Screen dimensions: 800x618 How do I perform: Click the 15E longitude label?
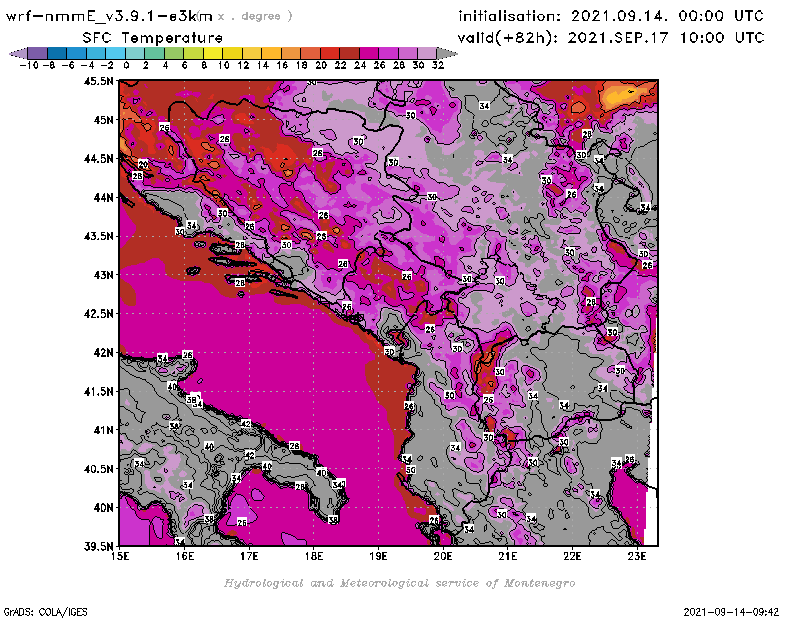click(120, 556)
